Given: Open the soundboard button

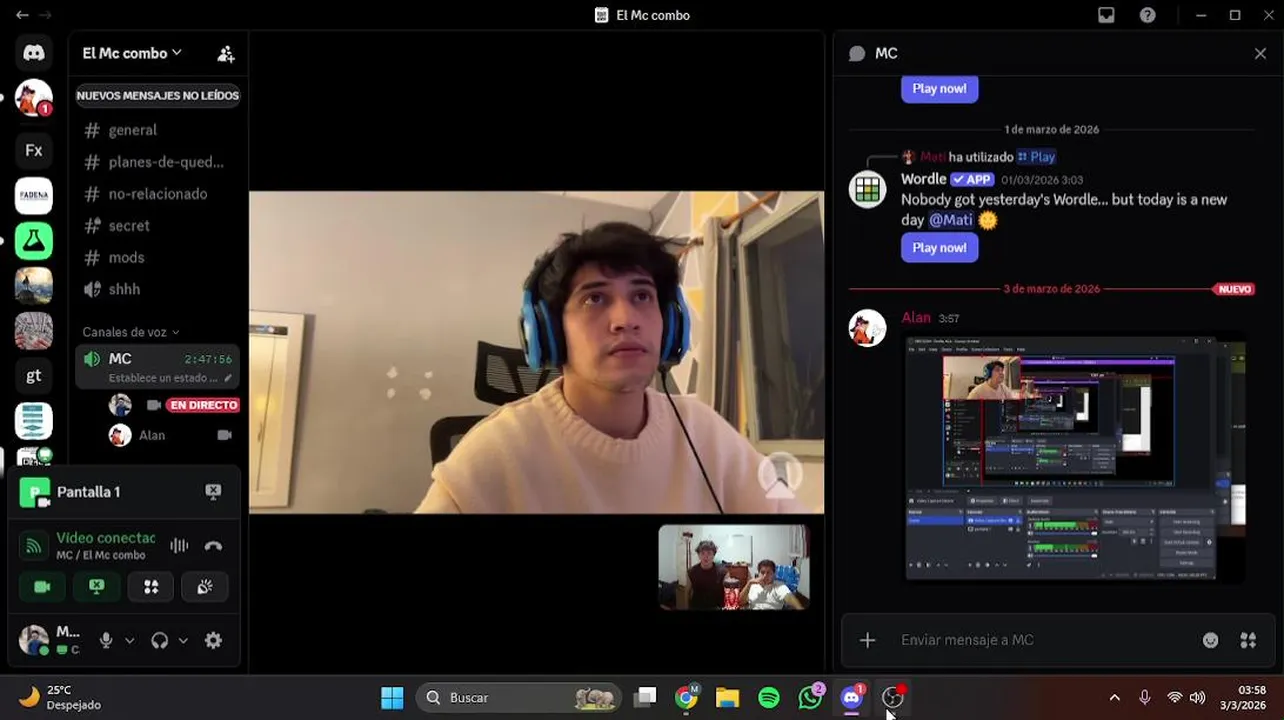Looking at the screenshot, I should pos(205,587).
